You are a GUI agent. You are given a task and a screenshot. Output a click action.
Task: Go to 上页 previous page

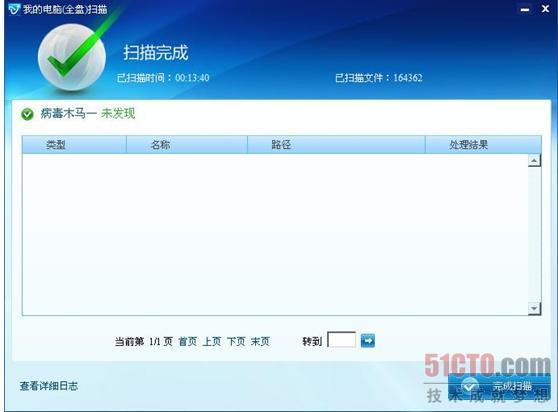pos(212,342)
